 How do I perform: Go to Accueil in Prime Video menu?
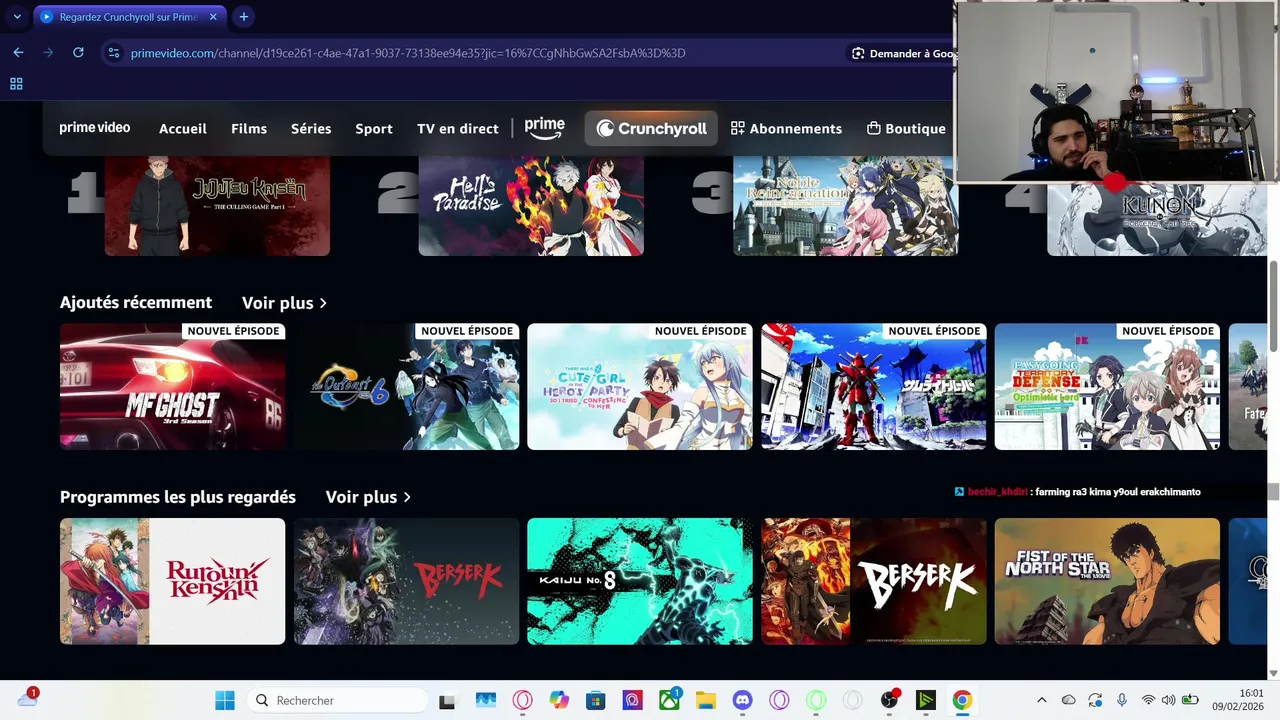tap(183, 128)
